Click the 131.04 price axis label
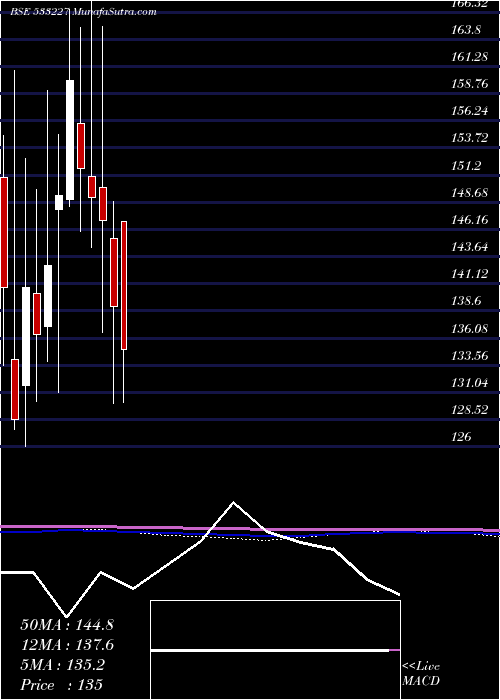 tap(470, 383)
